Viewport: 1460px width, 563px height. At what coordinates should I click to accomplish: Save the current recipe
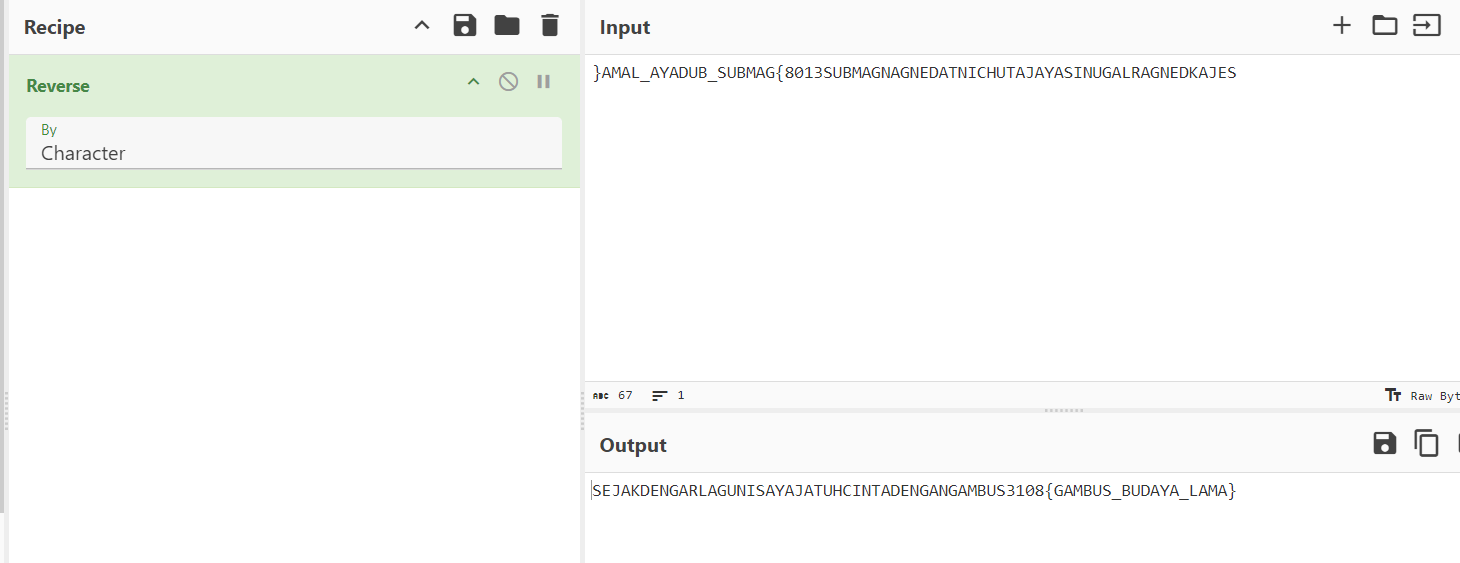[465, 26]
